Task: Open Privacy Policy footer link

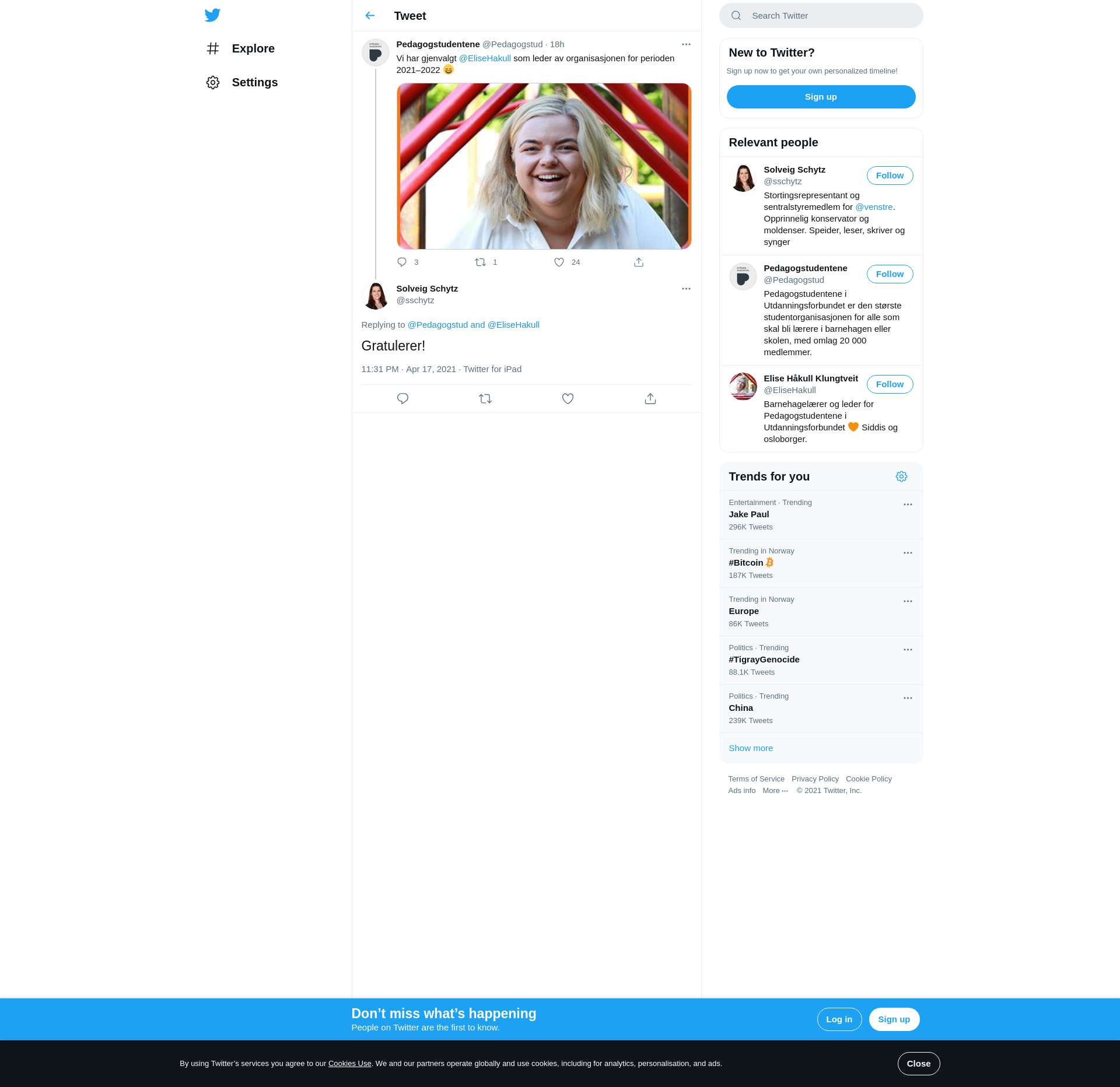Action: (x=815, y=779)
